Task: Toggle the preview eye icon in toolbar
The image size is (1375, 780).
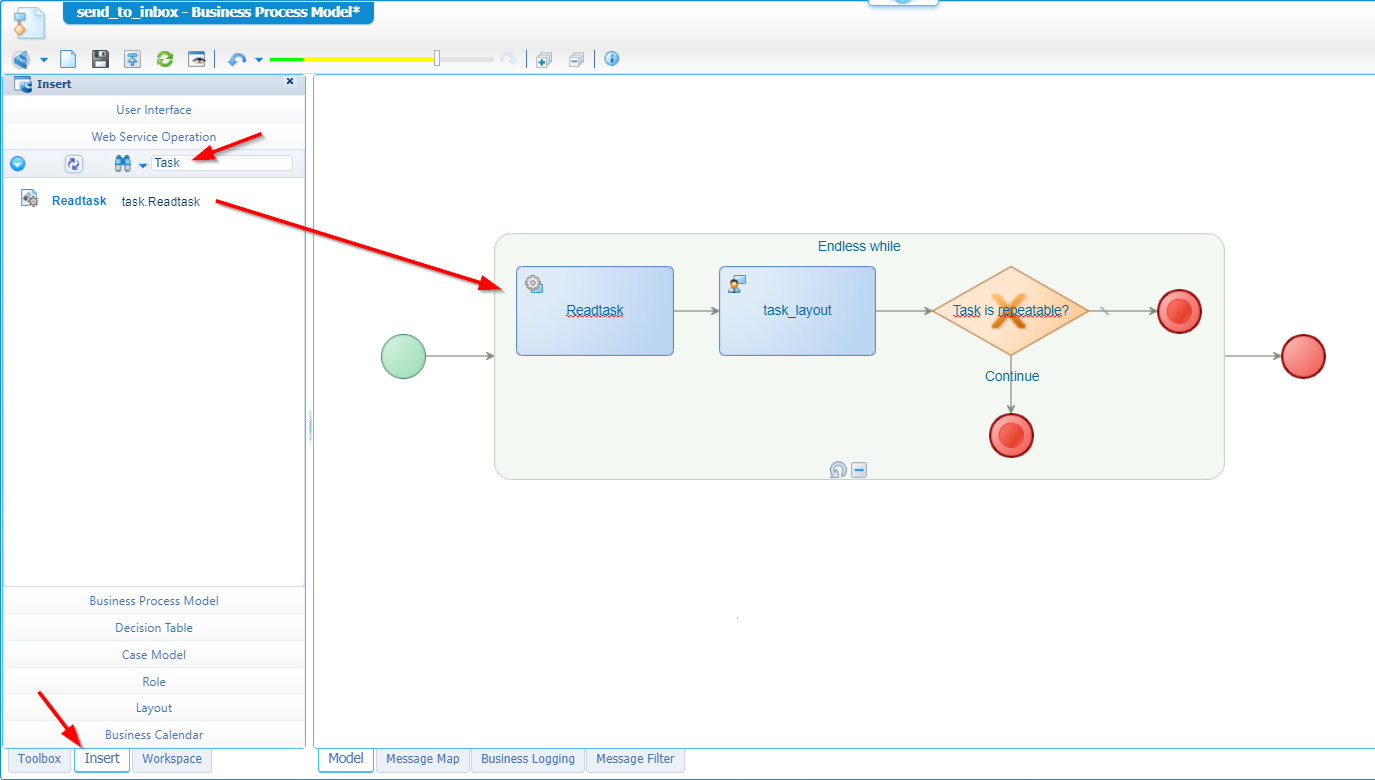Action: [198, 59]
